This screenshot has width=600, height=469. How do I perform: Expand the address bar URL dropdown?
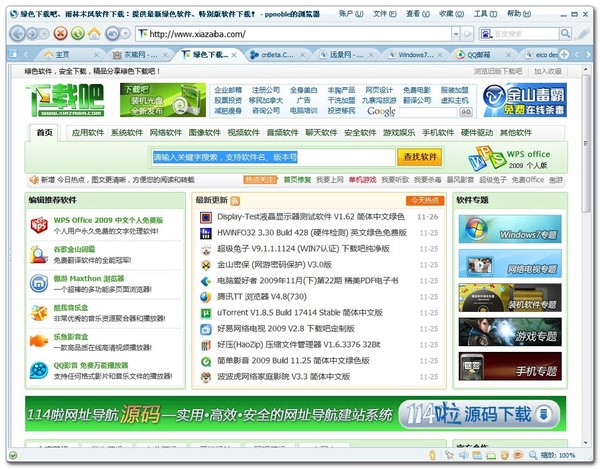coord(455,34)
